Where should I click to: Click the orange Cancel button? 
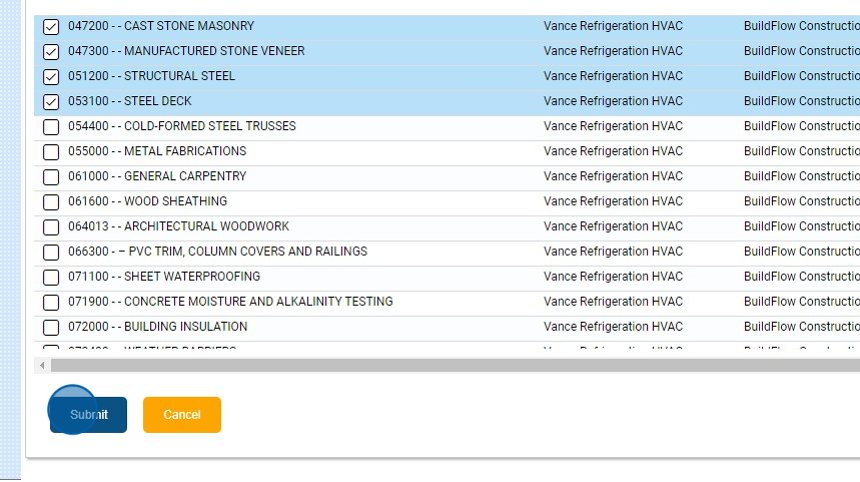pyautogui.click(x=182, y=415)
